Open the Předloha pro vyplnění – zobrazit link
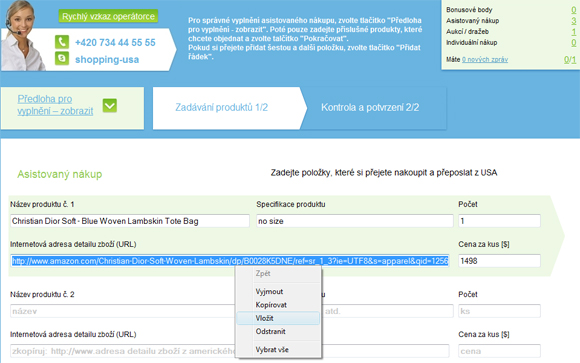This screenshot has width=580, height=363. tap(55, 105)
